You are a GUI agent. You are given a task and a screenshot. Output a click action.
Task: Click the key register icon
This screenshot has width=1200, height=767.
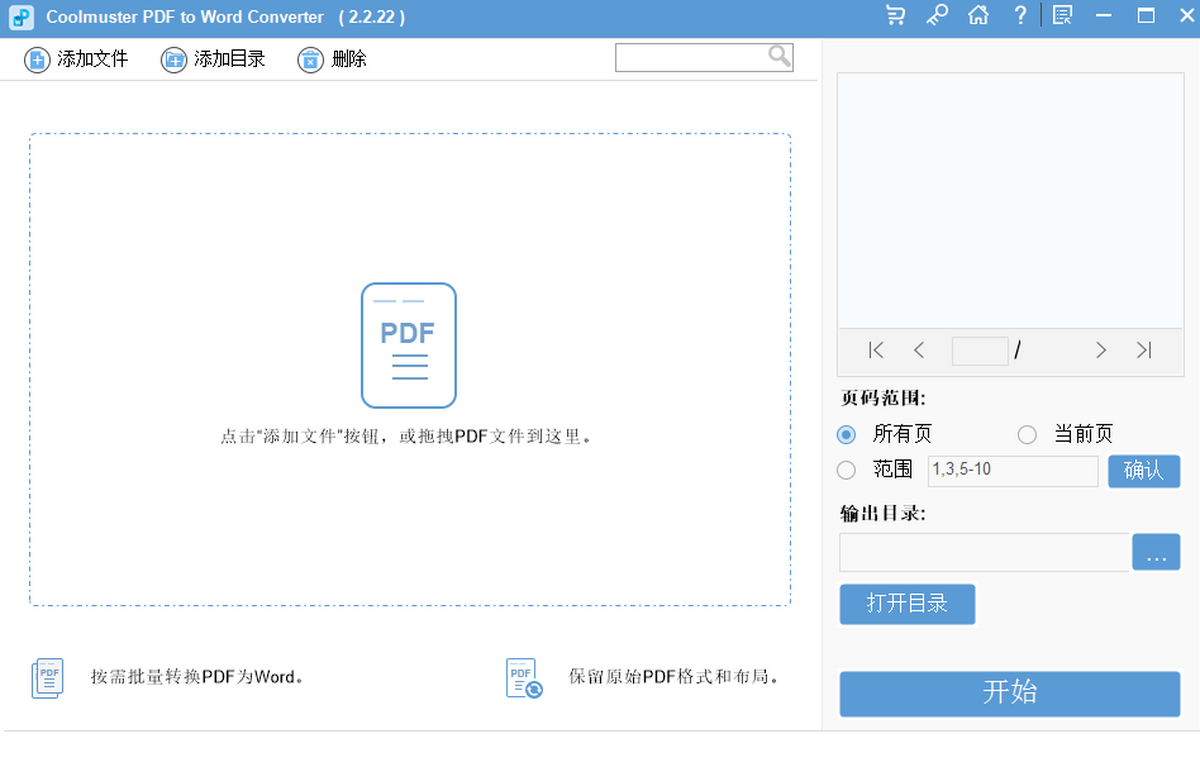click(x=937, y=16)
